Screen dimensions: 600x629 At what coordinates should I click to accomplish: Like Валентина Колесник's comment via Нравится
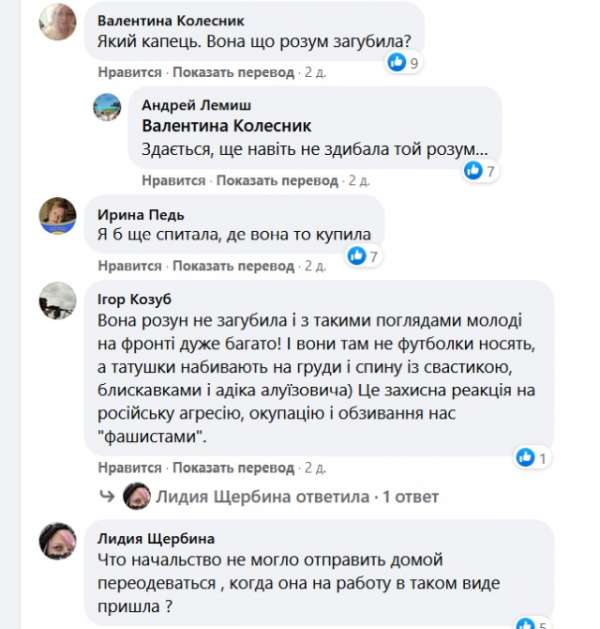(130, 72)
